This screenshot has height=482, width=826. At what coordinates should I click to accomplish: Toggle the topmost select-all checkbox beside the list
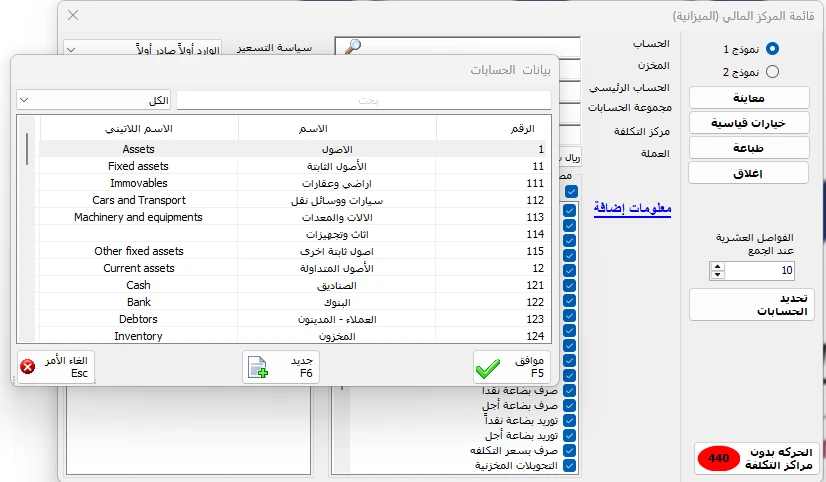572,191
